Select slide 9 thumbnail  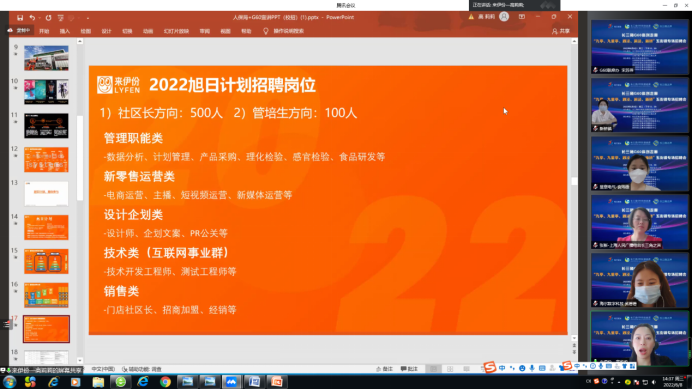click(46, 58)
